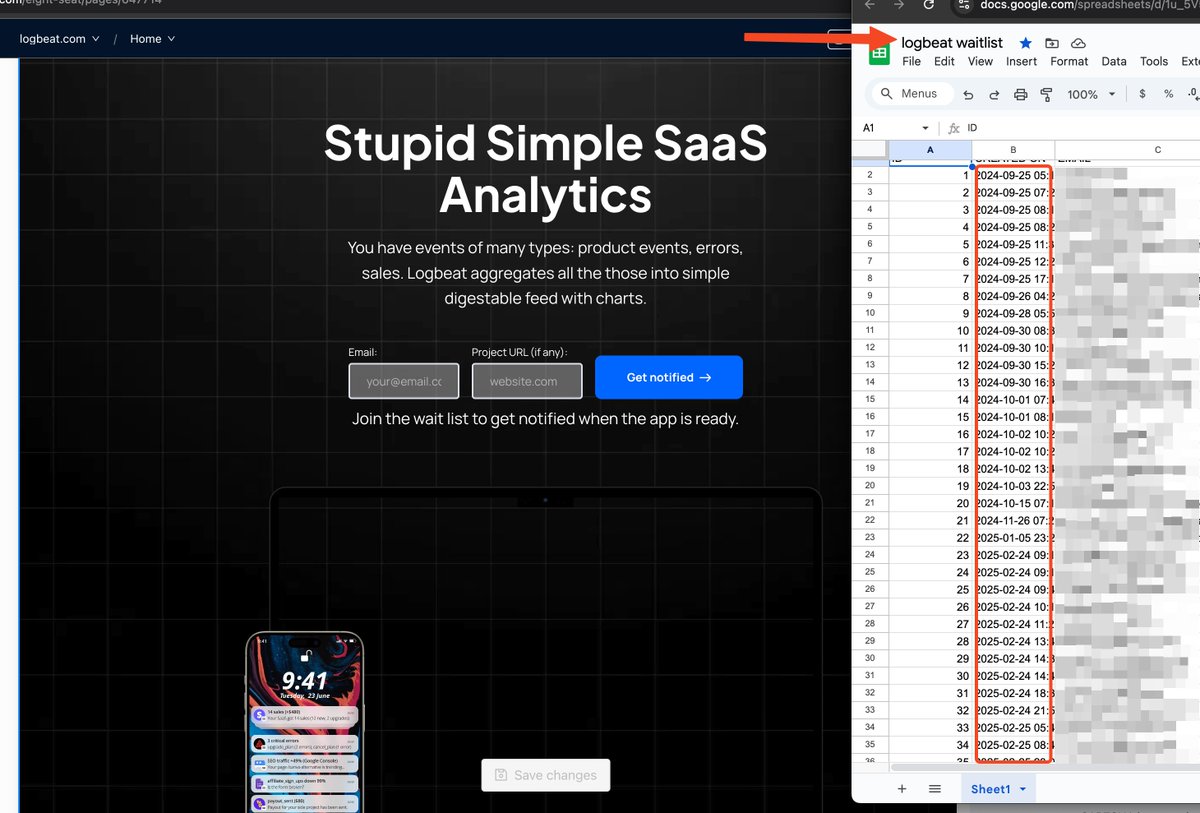Select column B header
Screen dimensions: 1200x813
(x=1013, y=150)
